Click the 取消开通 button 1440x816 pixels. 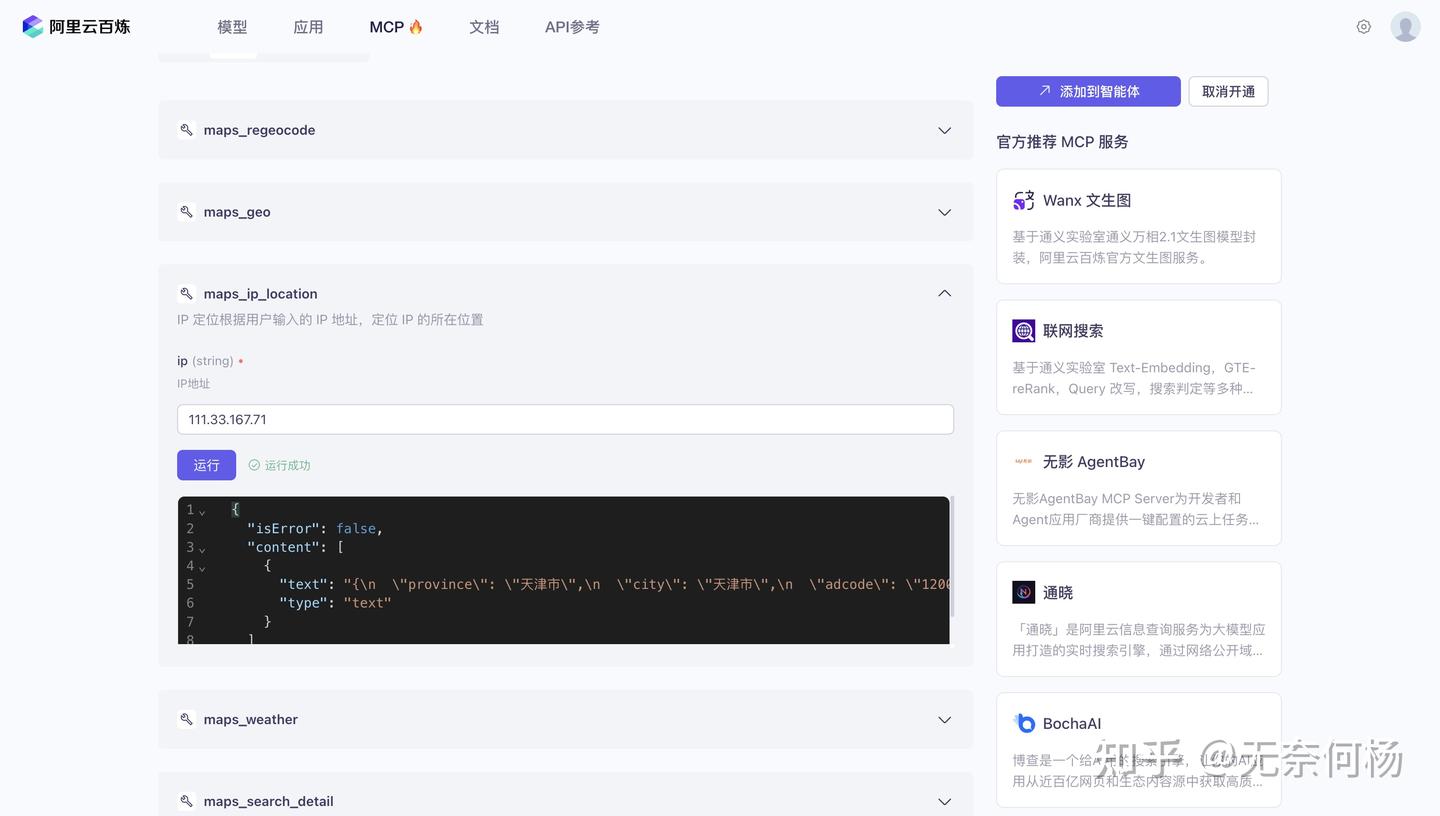click(x=1227, y=91)
